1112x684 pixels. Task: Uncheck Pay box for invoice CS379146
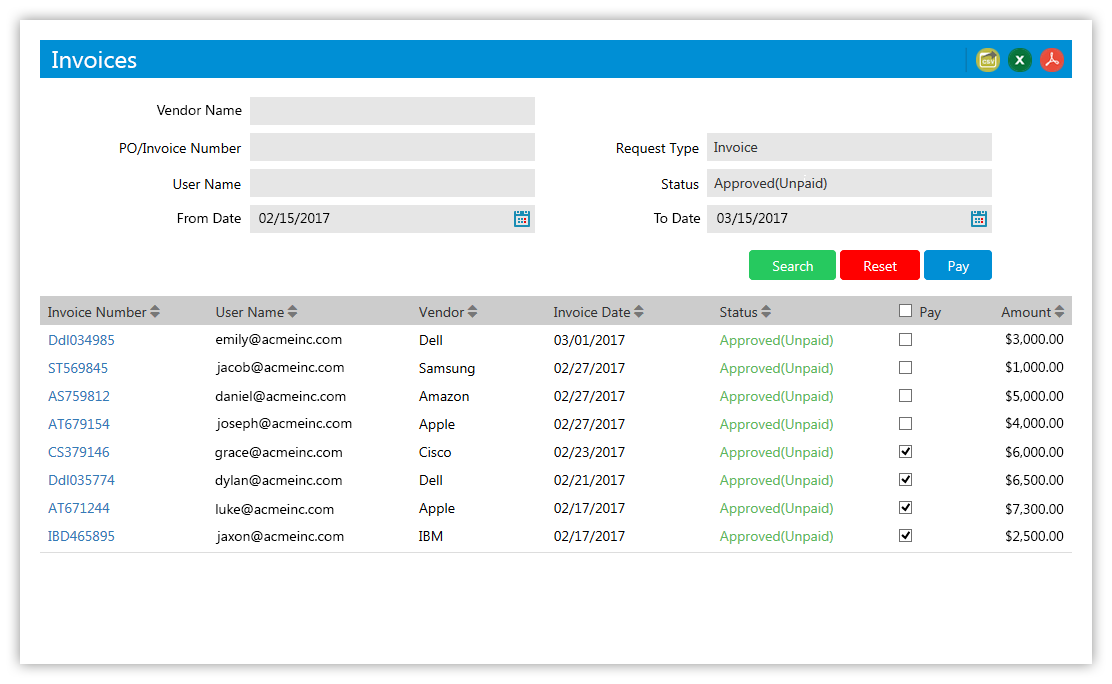point(905,451)
